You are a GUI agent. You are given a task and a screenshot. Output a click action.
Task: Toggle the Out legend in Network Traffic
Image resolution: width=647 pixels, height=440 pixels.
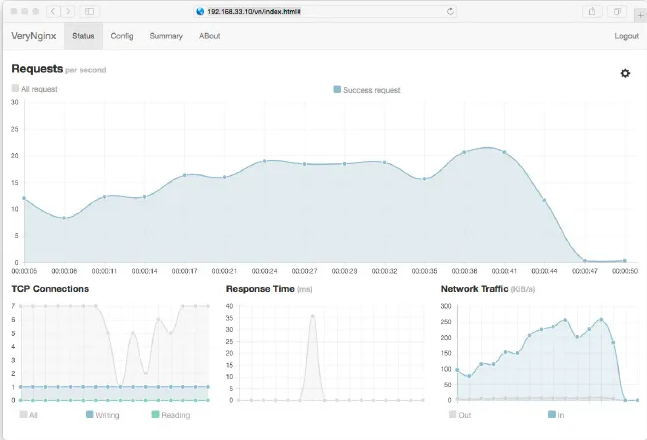[459, 414]
